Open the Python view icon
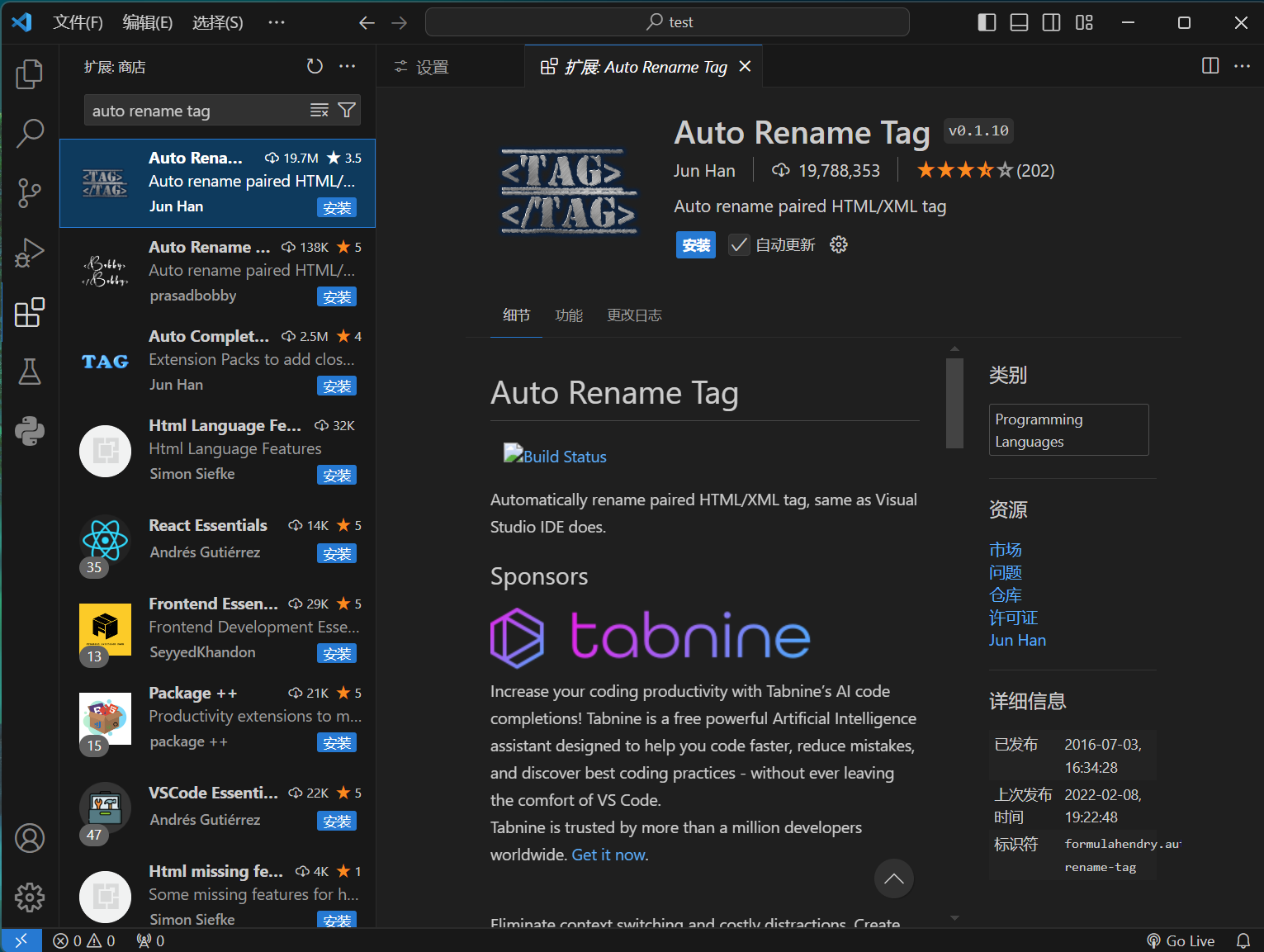1264x952 pixels. coord(30,431)
